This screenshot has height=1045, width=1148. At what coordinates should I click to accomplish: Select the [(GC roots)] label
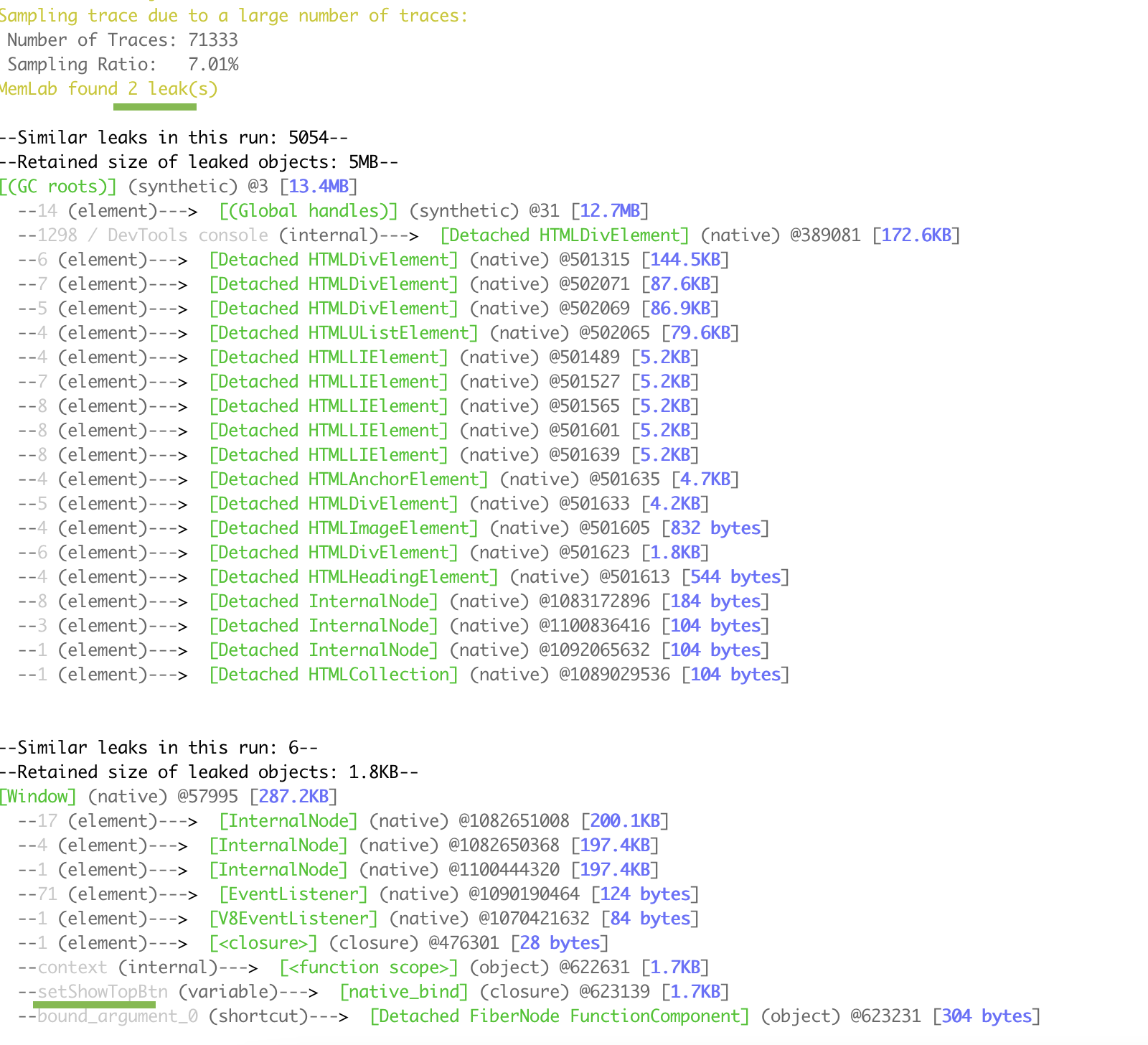tap(58, 187)
